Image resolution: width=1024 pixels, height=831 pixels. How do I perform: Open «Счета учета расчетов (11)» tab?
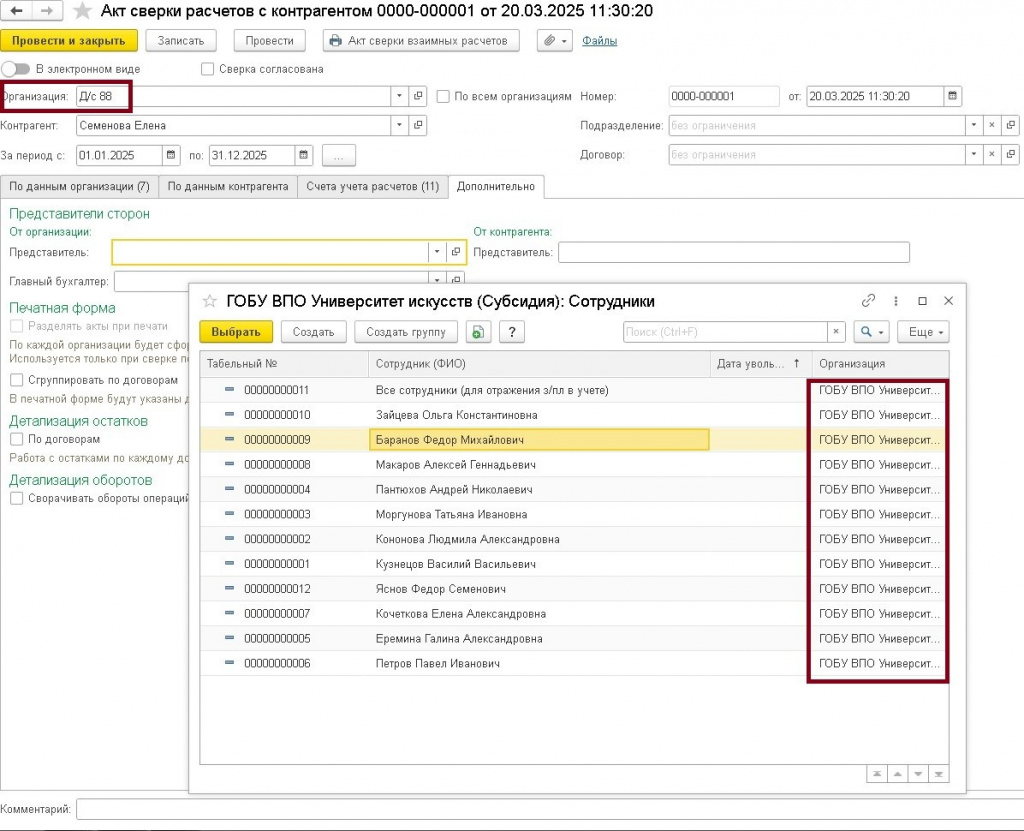[x=372, y=186]
